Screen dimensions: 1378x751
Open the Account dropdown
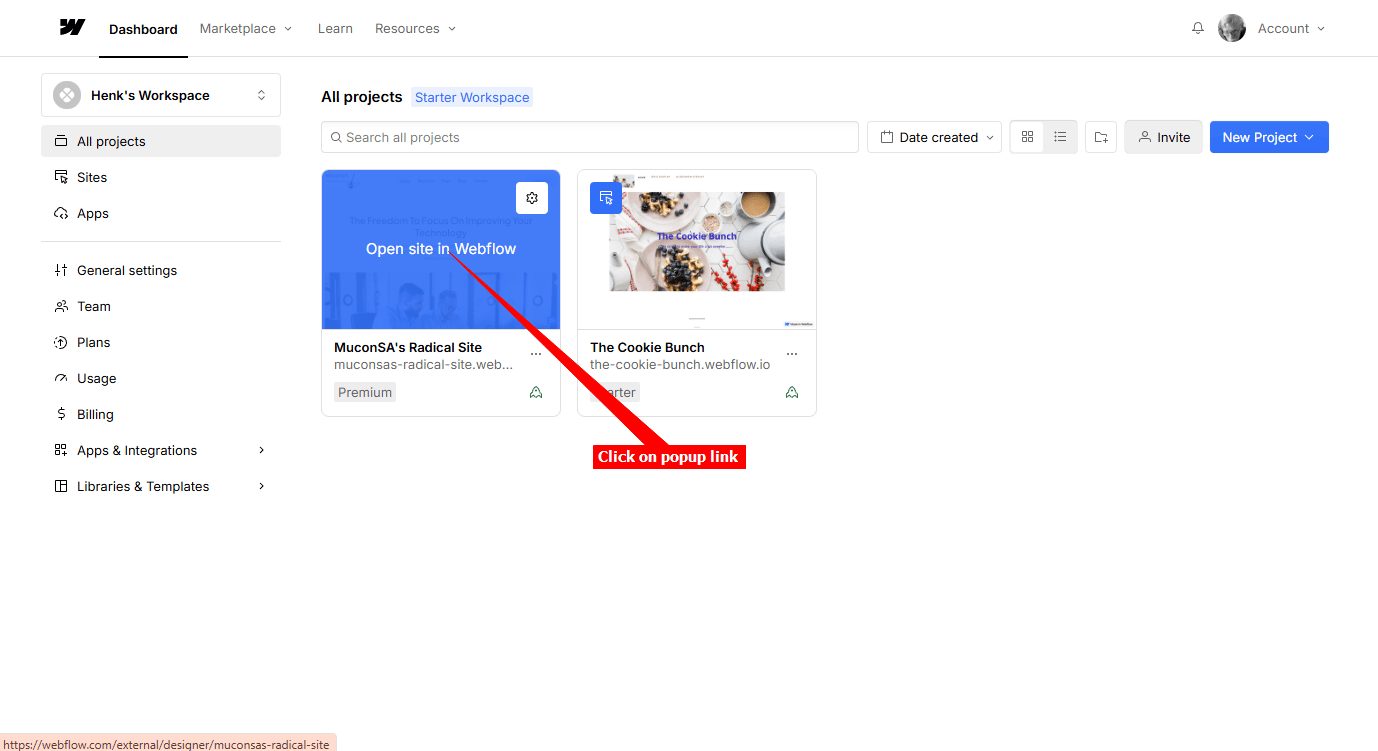(1291, 28)
